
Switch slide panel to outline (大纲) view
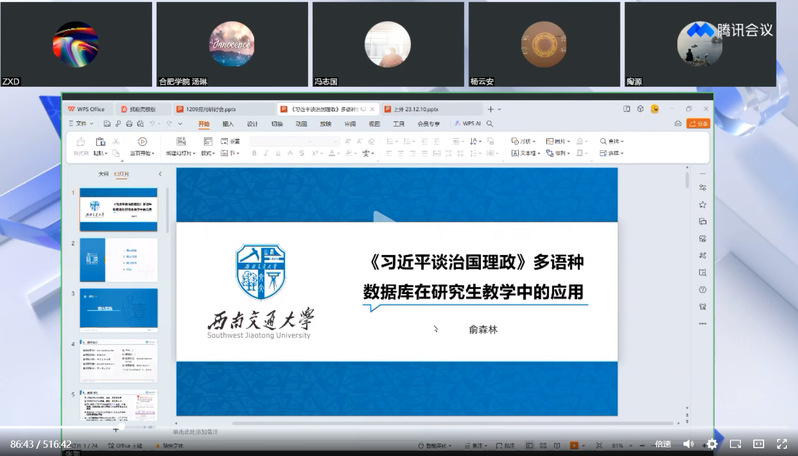coord(102,174)
